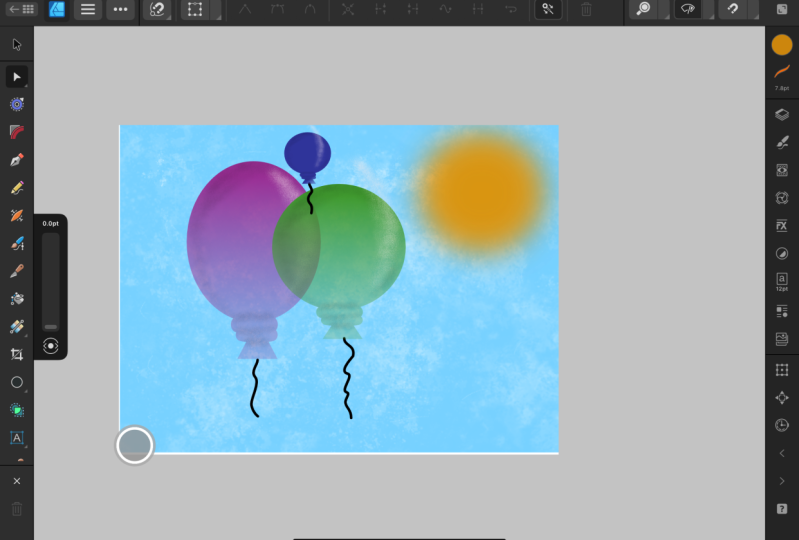
Task: Open the FX Layer Effects studio
Action: click(782, 225)
